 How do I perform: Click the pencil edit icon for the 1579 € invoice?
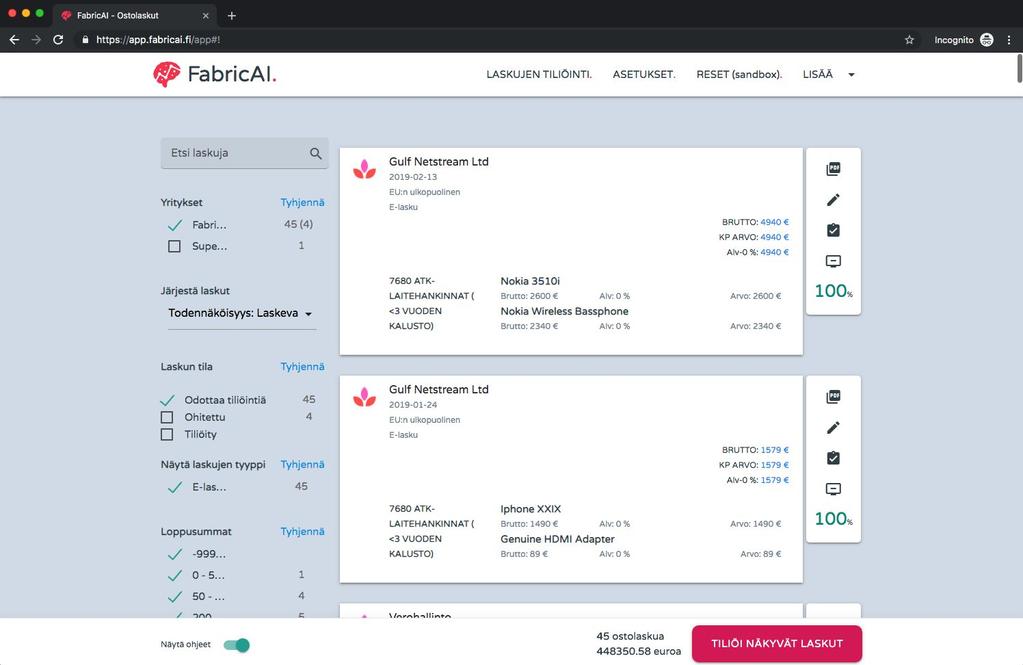(x=833, y=427)
